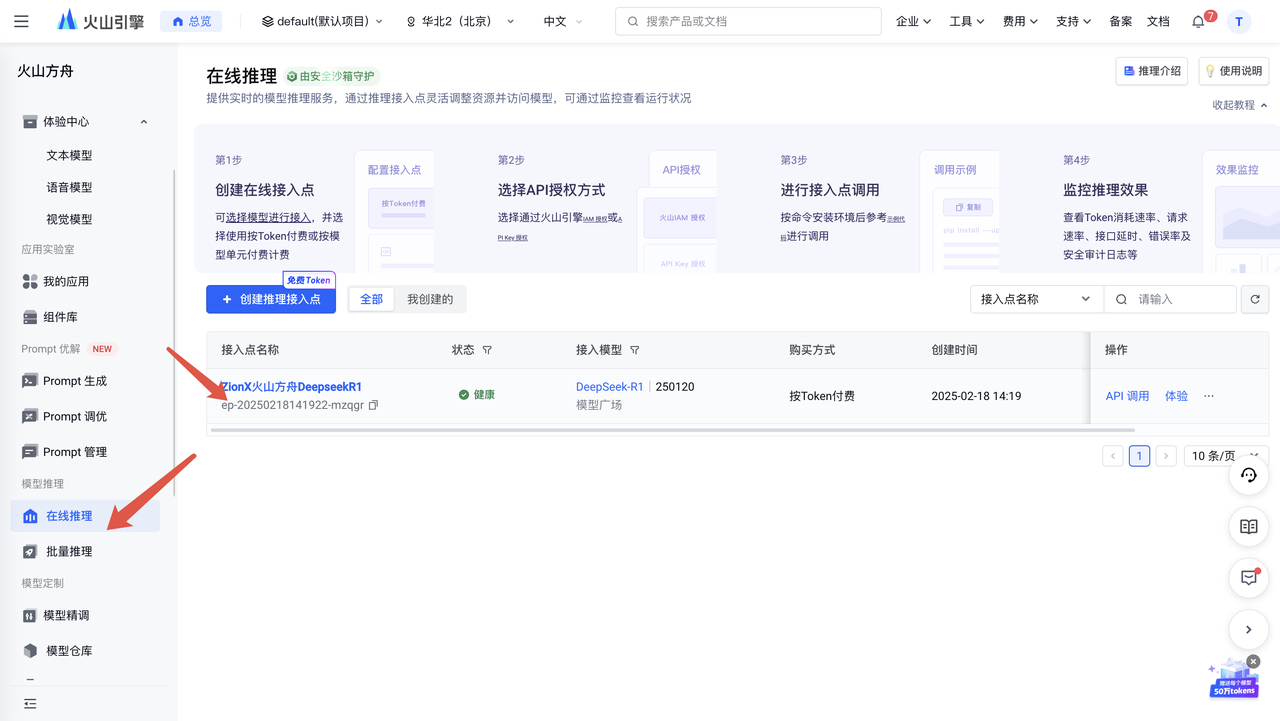1280x721 pixels.
Task: Open the 企业 top menu
Action: click(913, 21)
